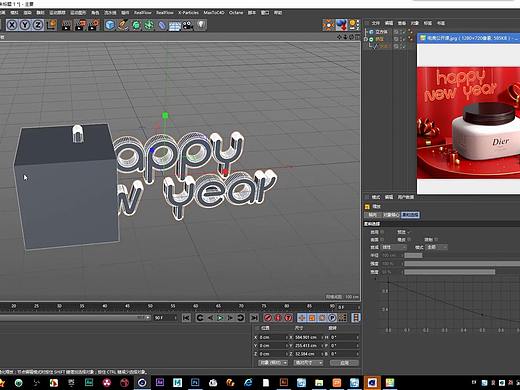
Task: Step forward one frame button
Action: point(230,318)
